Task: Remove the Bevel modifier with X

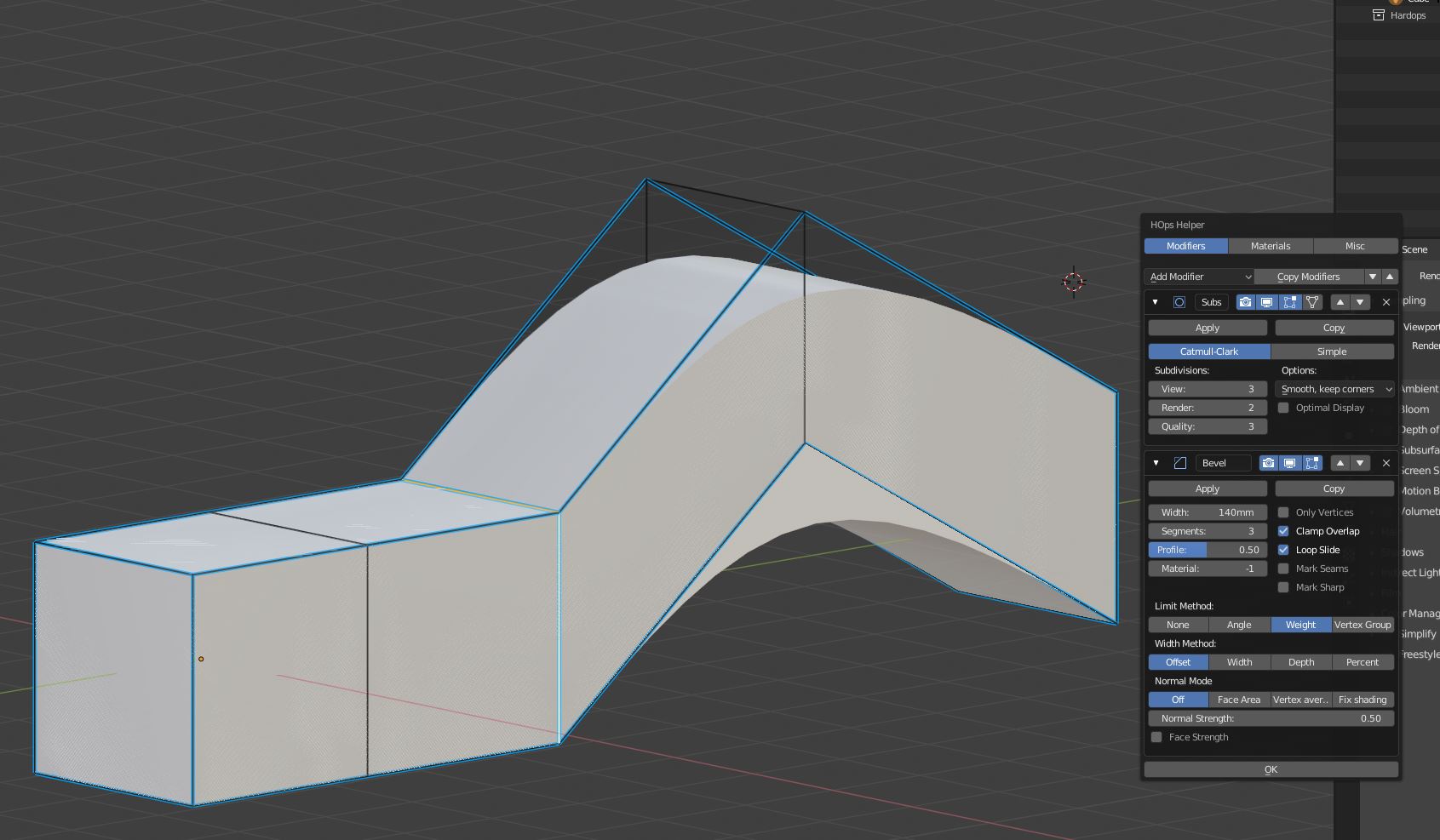Action: (x=1386, y=463)
